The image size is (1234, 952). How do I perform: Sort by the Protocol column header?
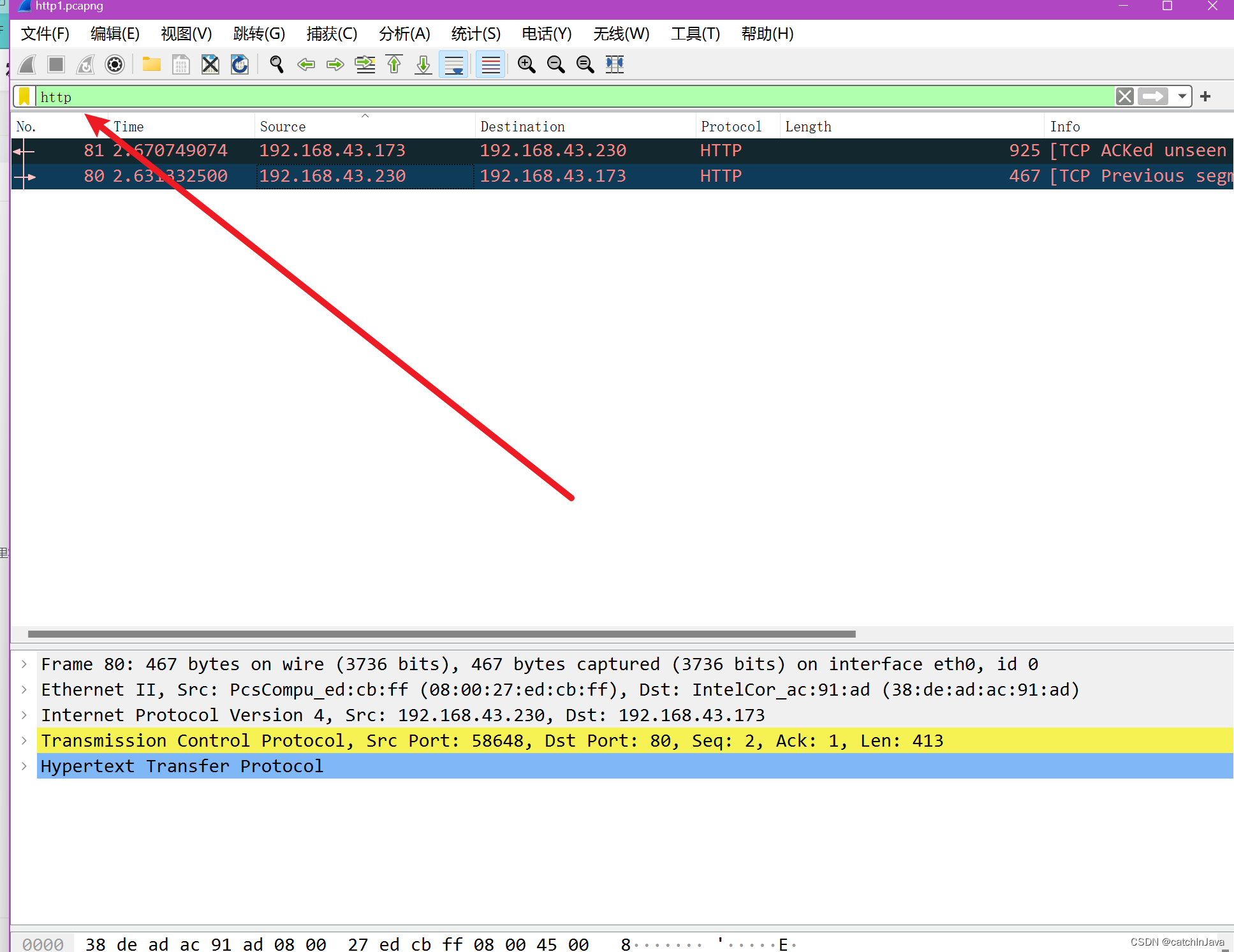738,126
